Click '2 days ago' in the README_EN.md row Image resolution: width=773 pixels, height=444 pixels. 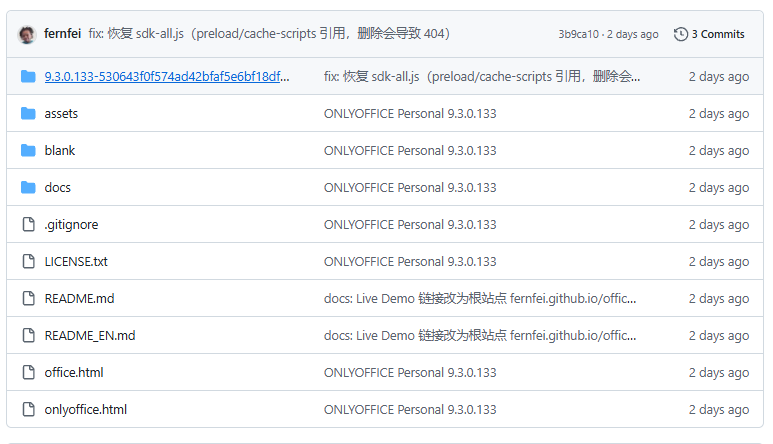[719, 335]
